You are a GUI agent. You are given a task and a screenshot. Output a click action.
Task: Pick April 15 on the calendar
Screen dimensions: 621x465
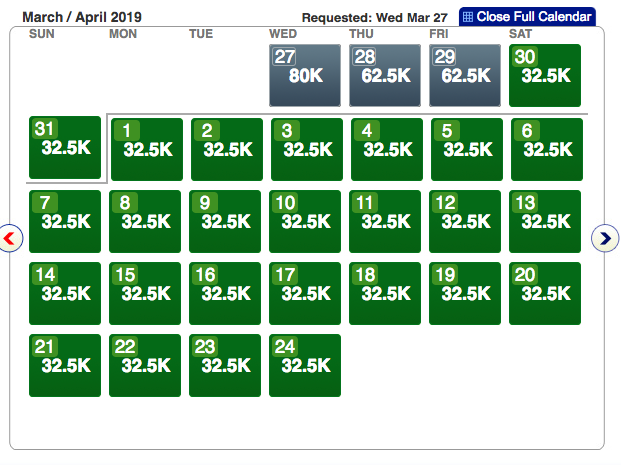145,293
